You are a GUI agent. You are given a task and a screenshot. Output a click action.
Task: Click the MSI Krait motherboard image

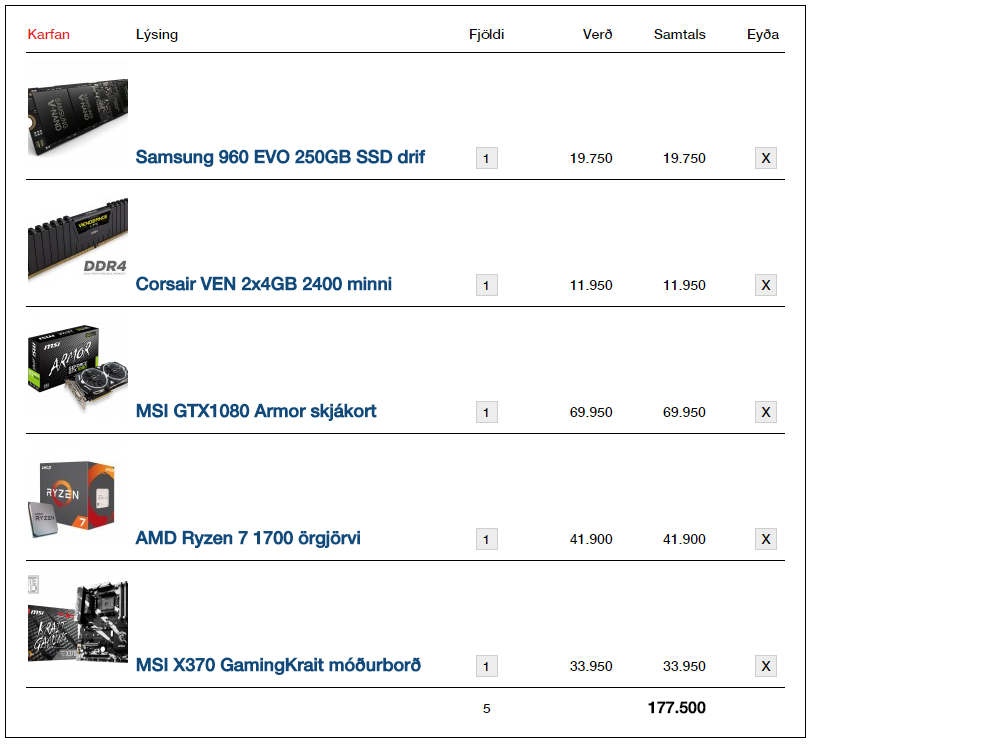(78, 622)
